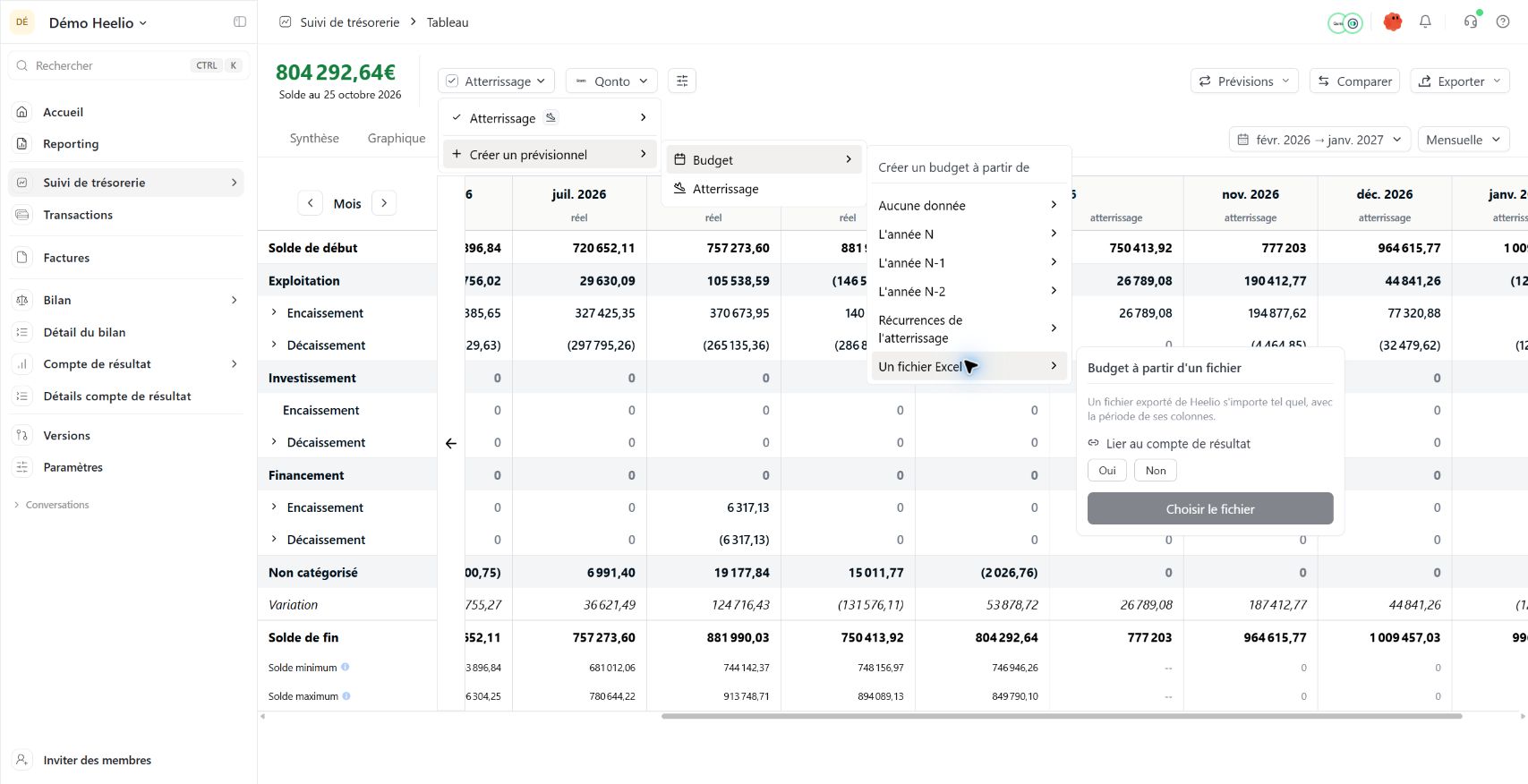Open the table filter settings icon
The image size is (1528, 784).
[x=682, y=81]
